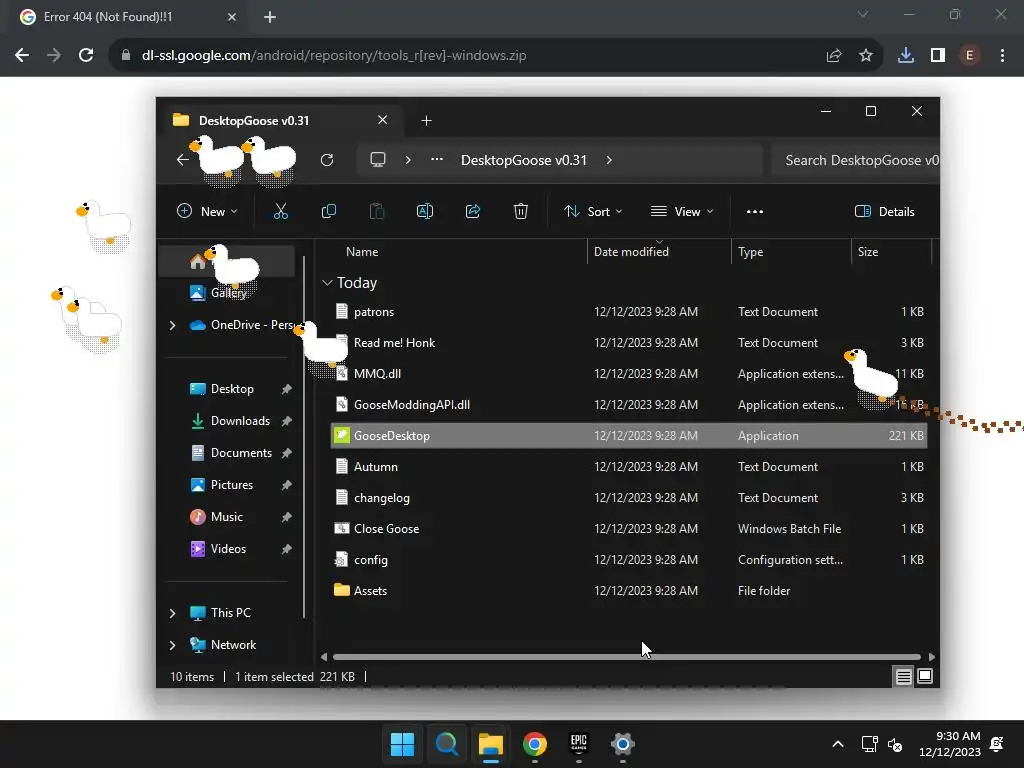Open the Assets folder row
Screen dimensions: 1024x768
pyautogui.click(x=629, y=591)
